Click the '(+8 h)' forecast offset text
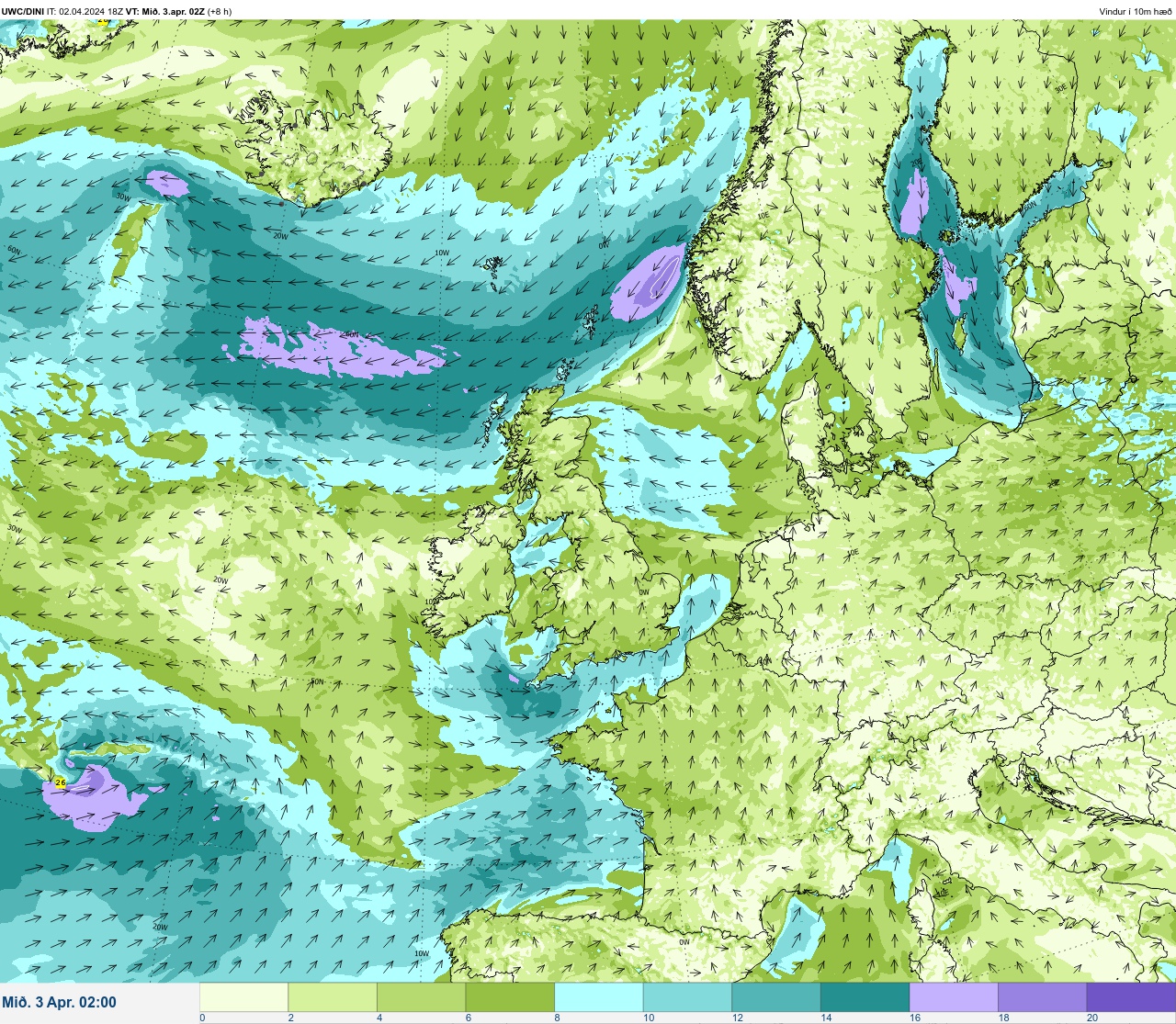The image size is (1176, 1024). pyautogui.click(x=220, y=11)
